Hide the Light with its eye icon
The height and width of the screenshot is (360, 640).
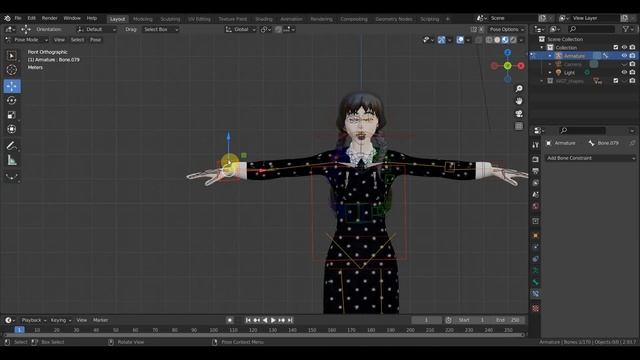(624, 73)
